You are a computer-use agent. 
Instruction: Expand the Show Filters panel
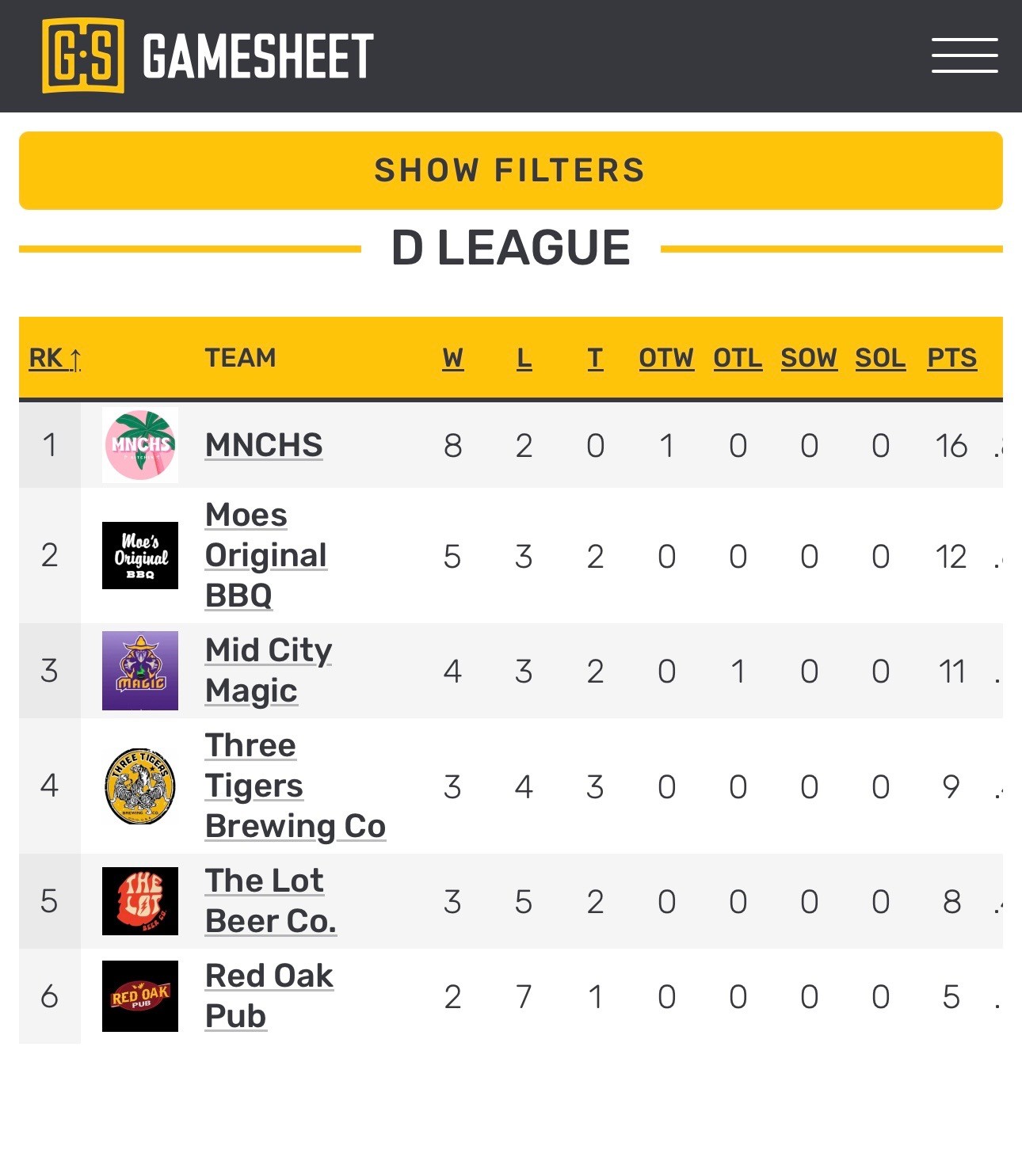510,170
